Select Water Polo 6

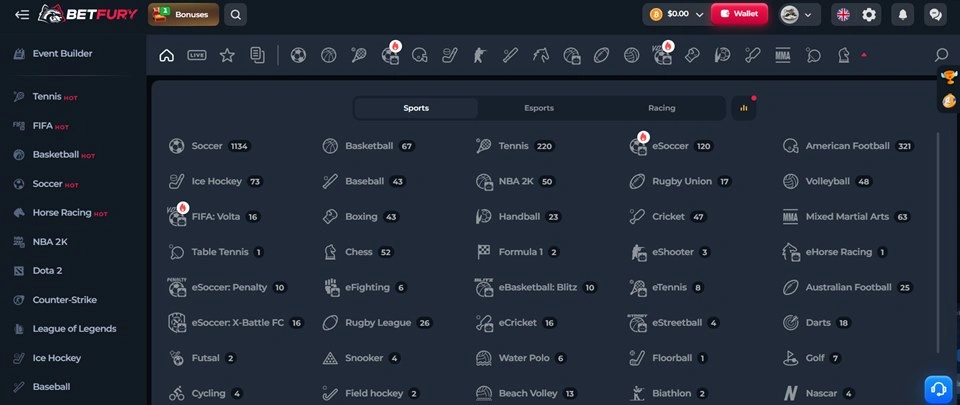tap(522, 358)
